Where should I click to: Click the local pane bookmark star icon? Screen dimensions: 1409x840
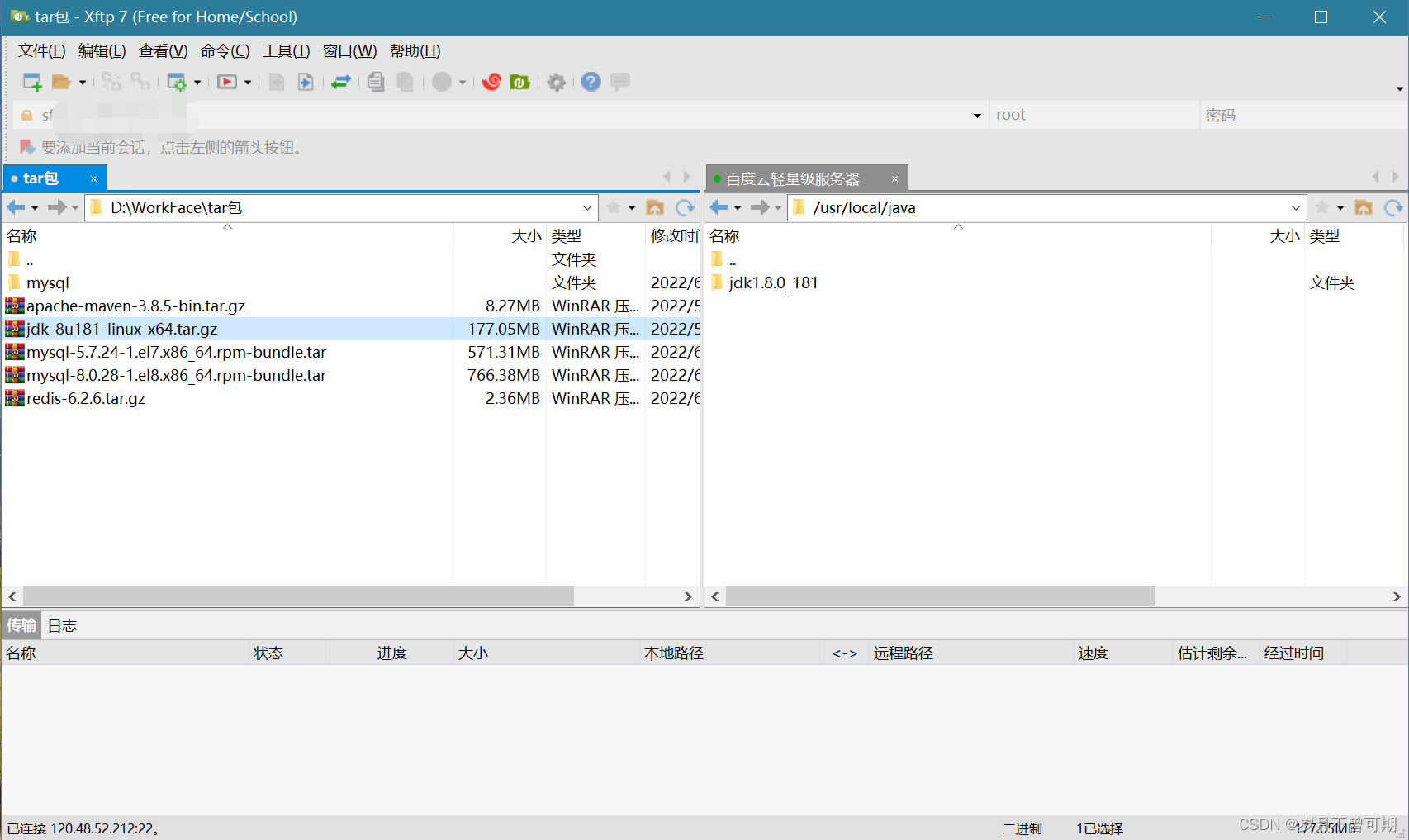(614, 207)
